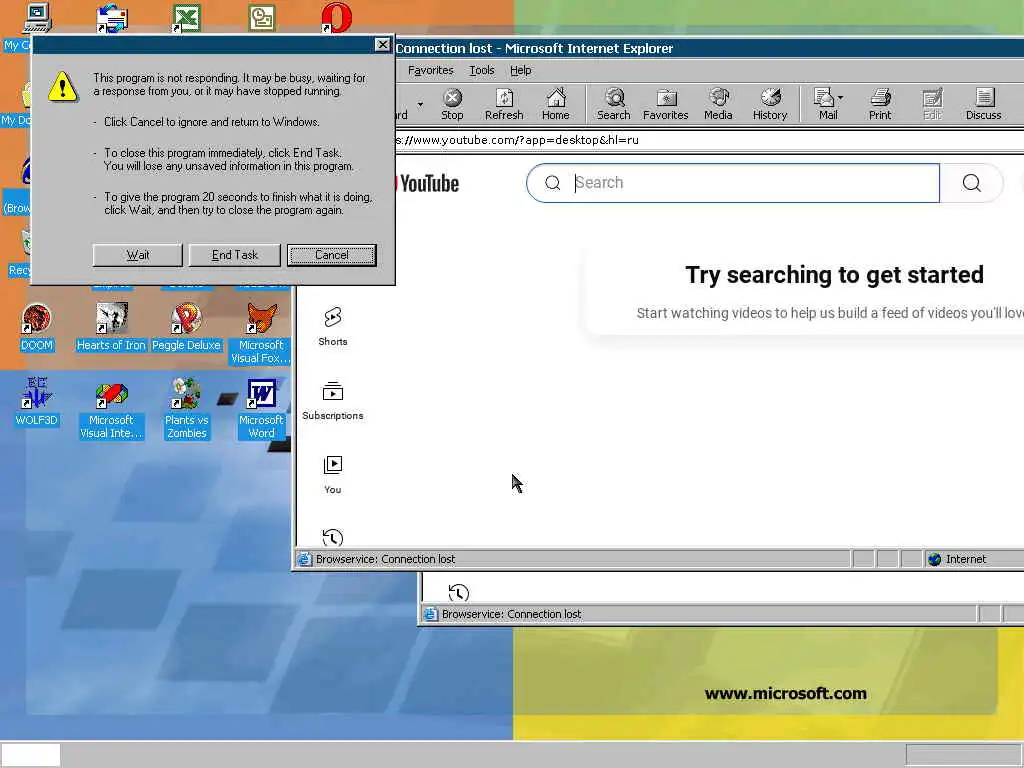
Task: Select the Opera desktop shortcut
Action: 336,18
